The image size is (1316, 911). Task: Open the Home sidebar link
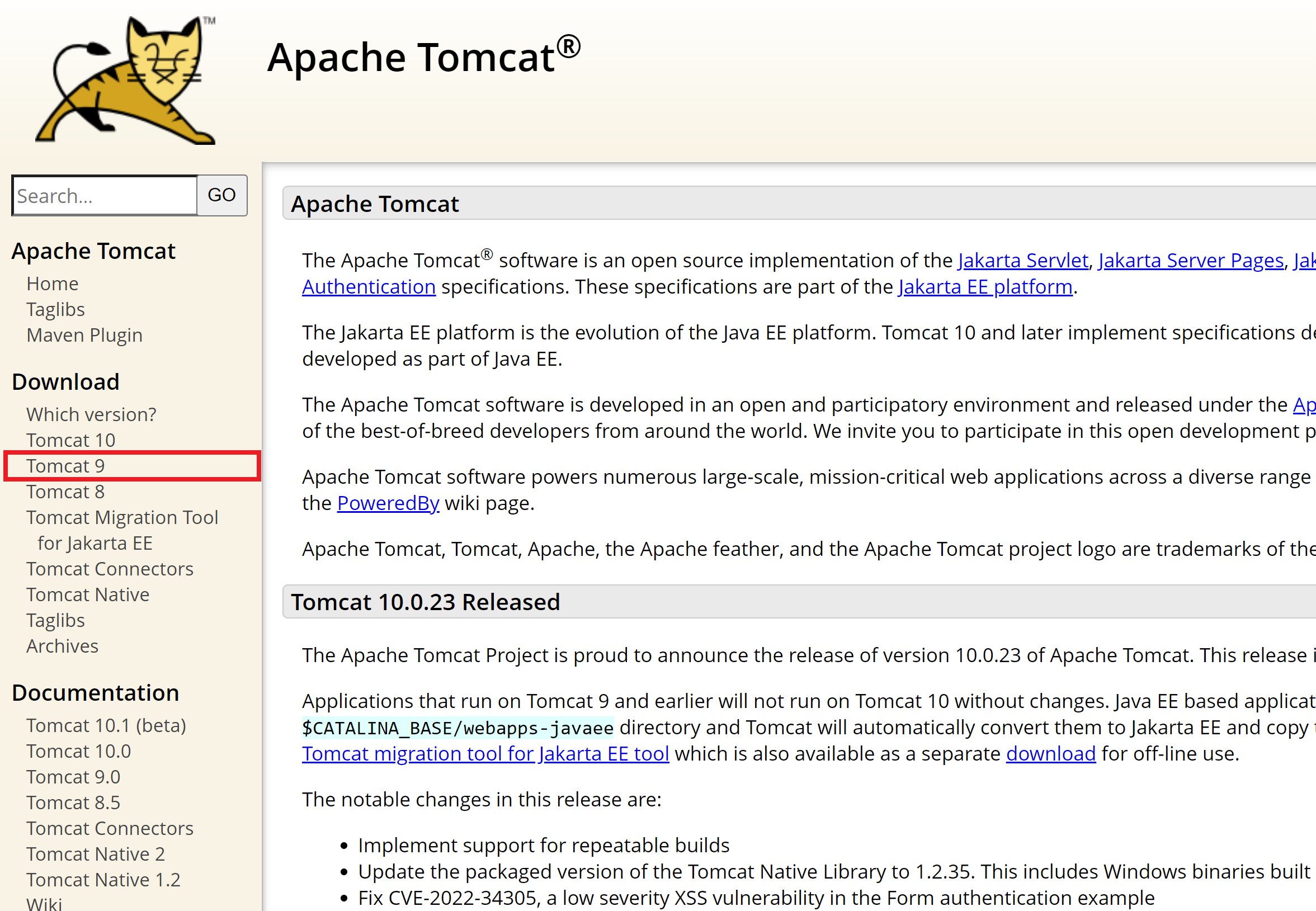pyautogui.click(x=53, y=284)
